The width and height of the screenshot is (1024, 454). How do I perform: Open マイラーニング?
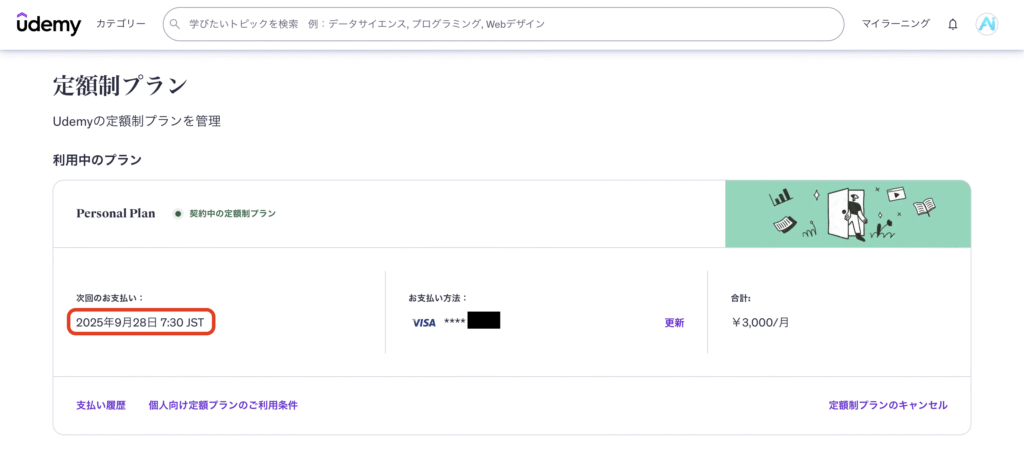(895, 24)
